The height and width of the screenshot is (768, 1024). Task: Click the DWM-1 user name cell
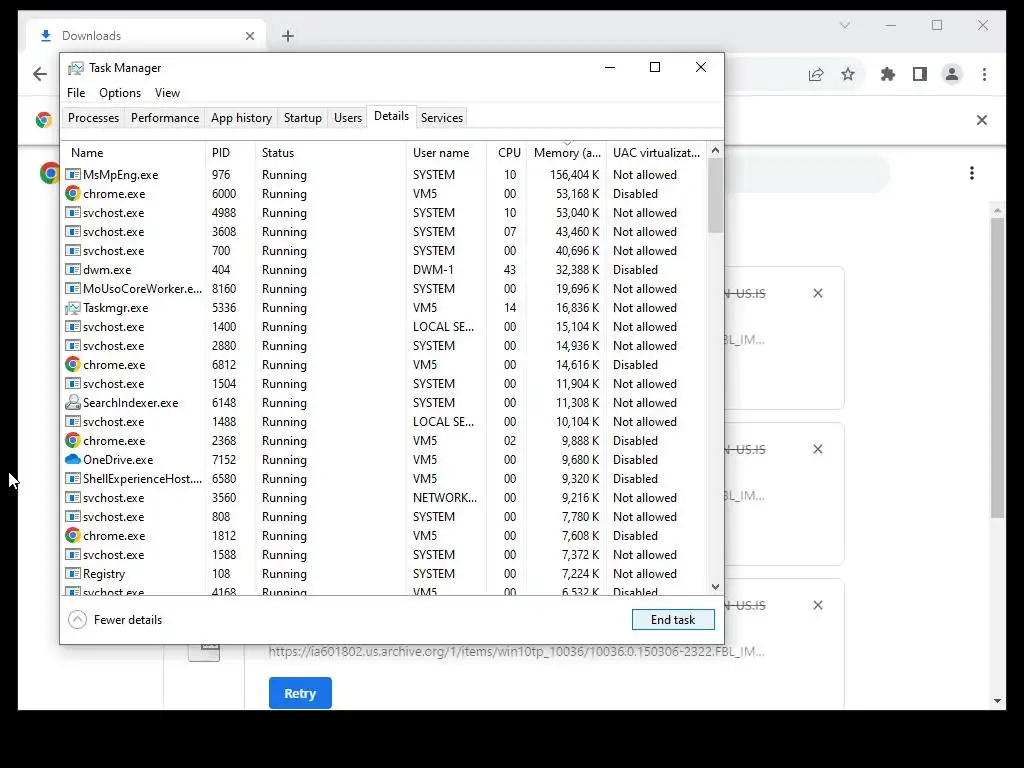click(433, 269)
